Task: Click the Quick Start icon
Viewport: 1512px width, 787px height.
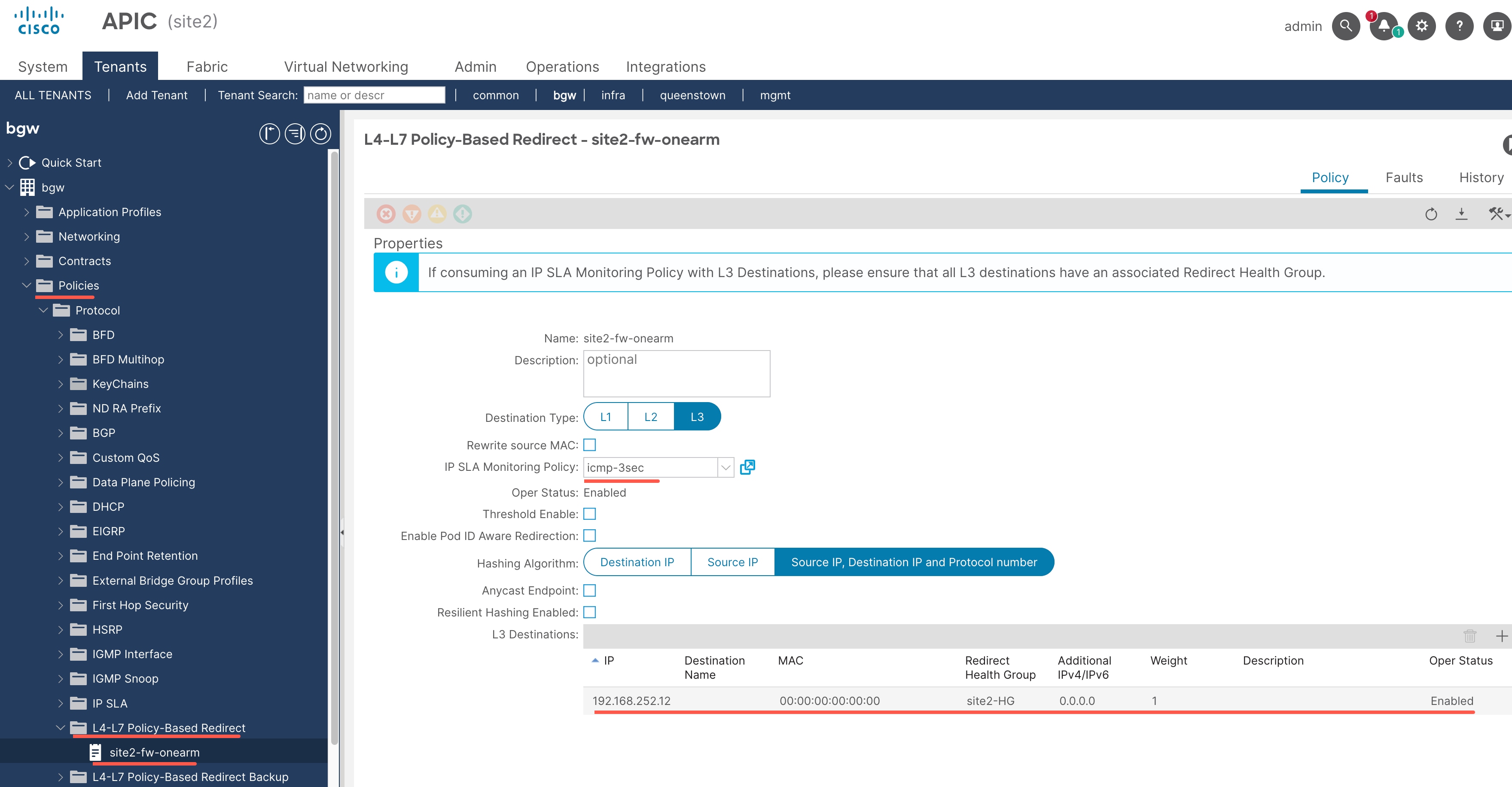Action: pos(27,162)
